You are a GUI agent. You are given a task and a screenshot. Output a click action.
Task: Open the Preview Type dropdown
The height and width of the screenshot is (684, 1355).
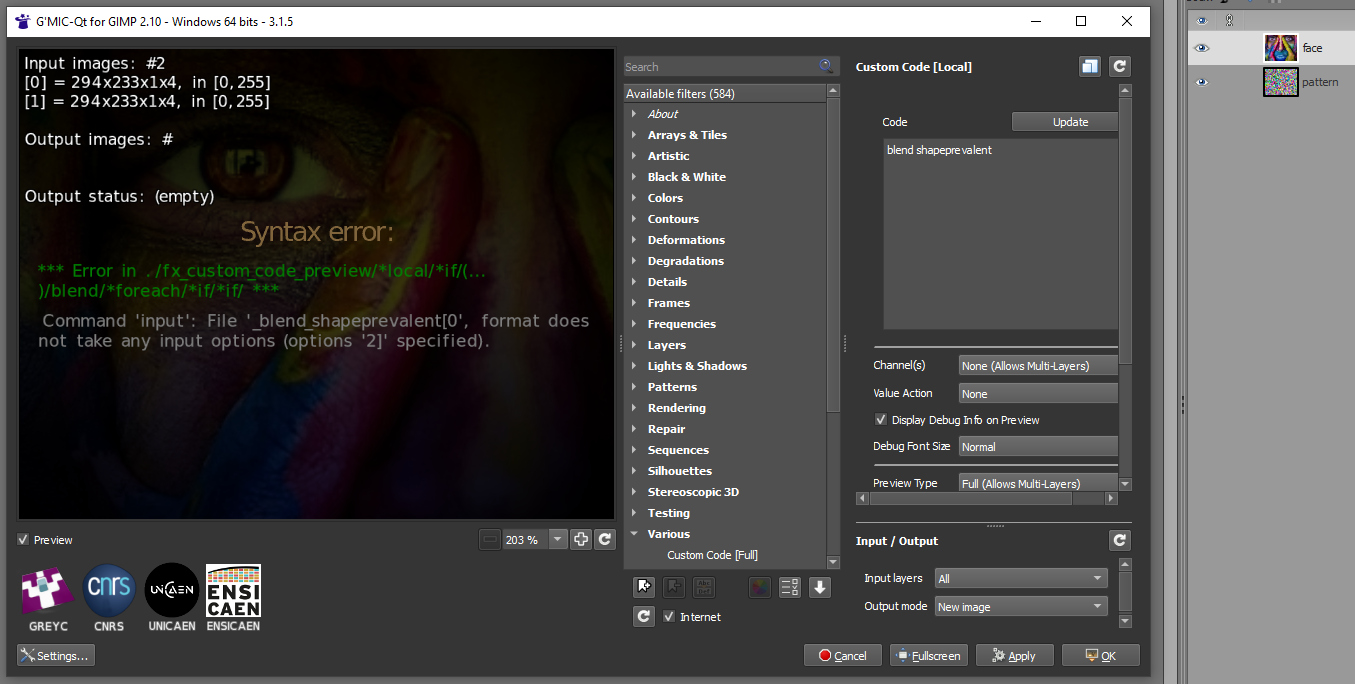[x=1037, y=483]
